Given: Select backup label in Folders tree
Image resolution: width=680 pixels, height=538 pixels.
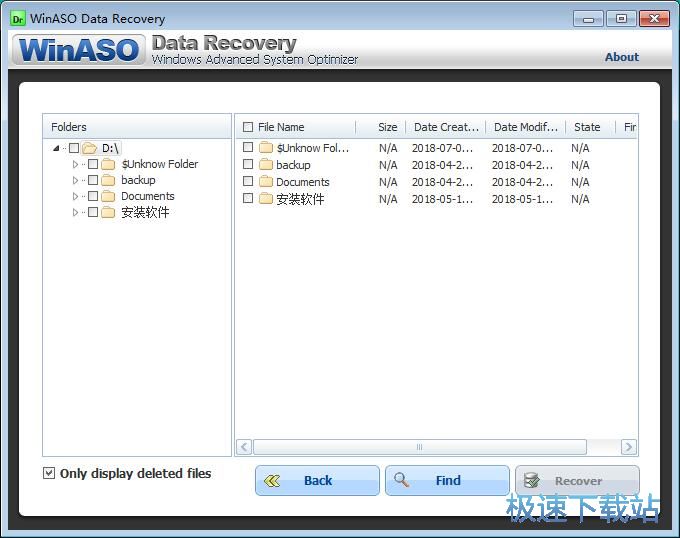Looking at the screenshot, I should click(x=138, y=180).
